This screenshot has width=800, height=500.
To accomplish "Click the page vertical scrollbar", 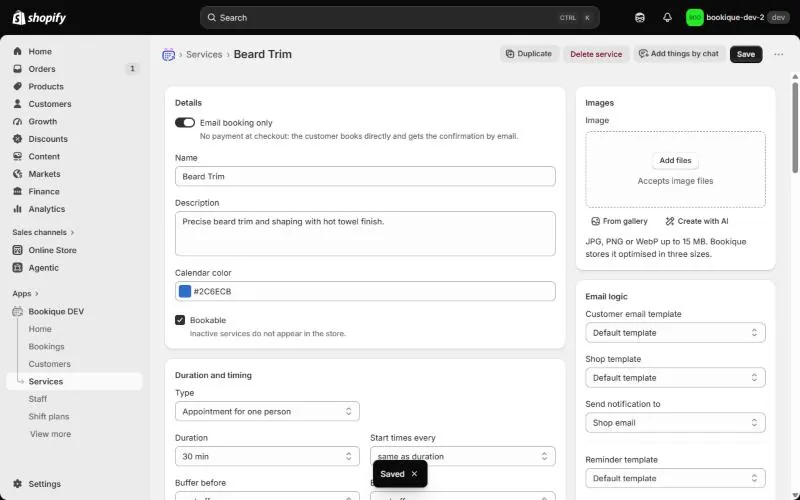I will 795,128.
